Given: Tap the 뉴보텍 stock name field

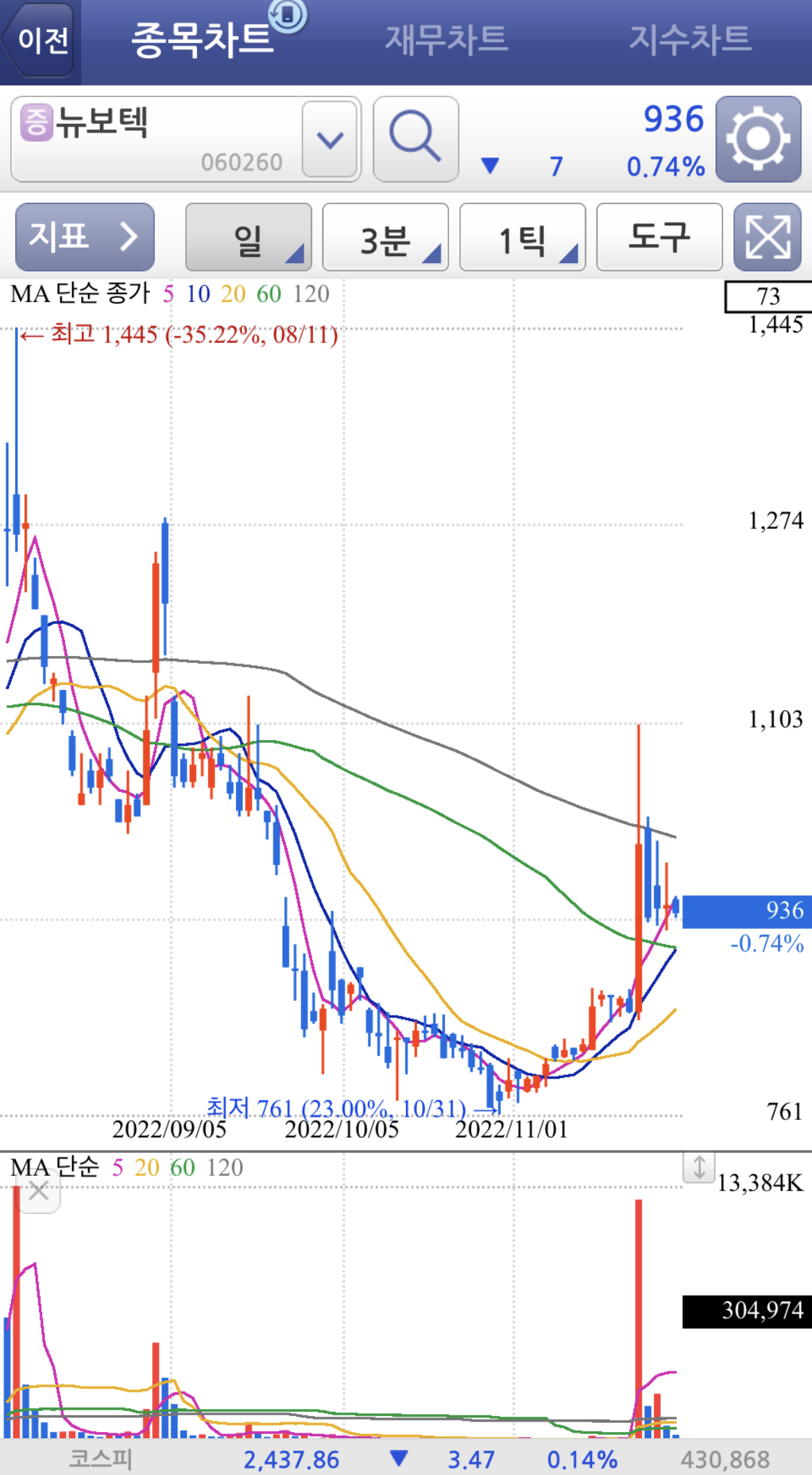Looking at the screenshot, I should (186, 140).
